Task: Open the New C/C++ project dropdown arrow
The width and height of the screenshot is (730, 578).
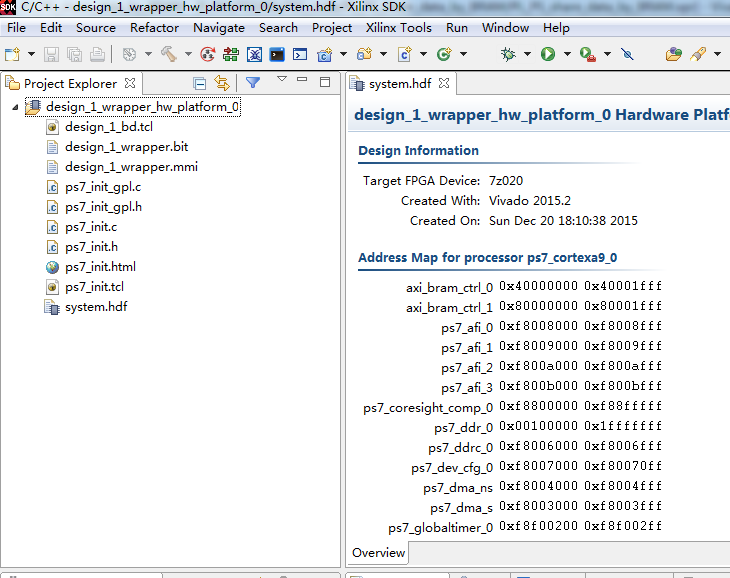Action: 343,54
